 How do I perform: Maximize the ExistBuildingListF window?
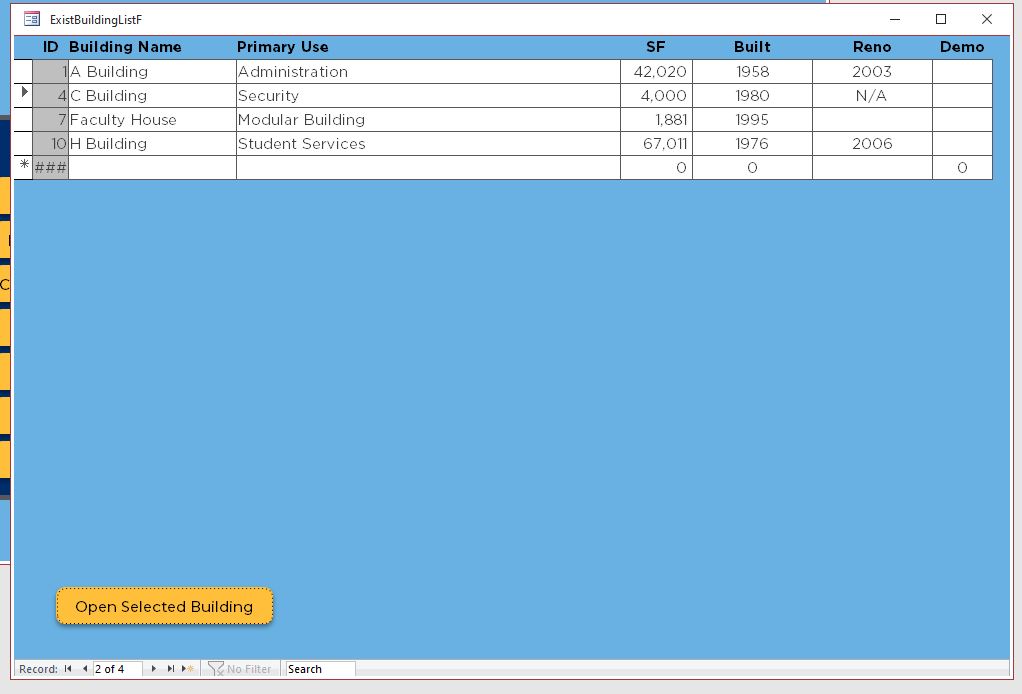coord(940,19)
